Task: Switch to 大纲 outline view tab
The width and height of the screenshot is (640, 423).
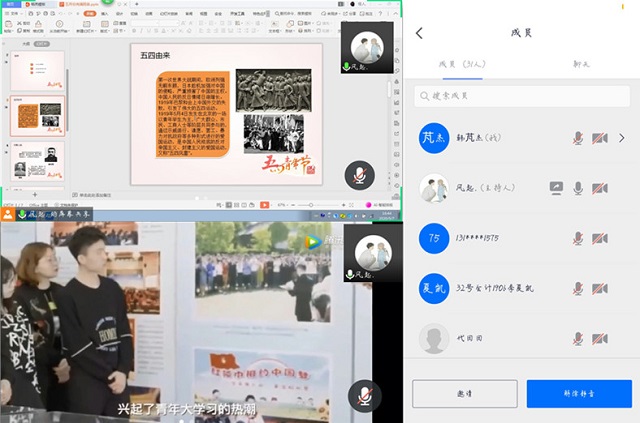Action: pos(26,44)
